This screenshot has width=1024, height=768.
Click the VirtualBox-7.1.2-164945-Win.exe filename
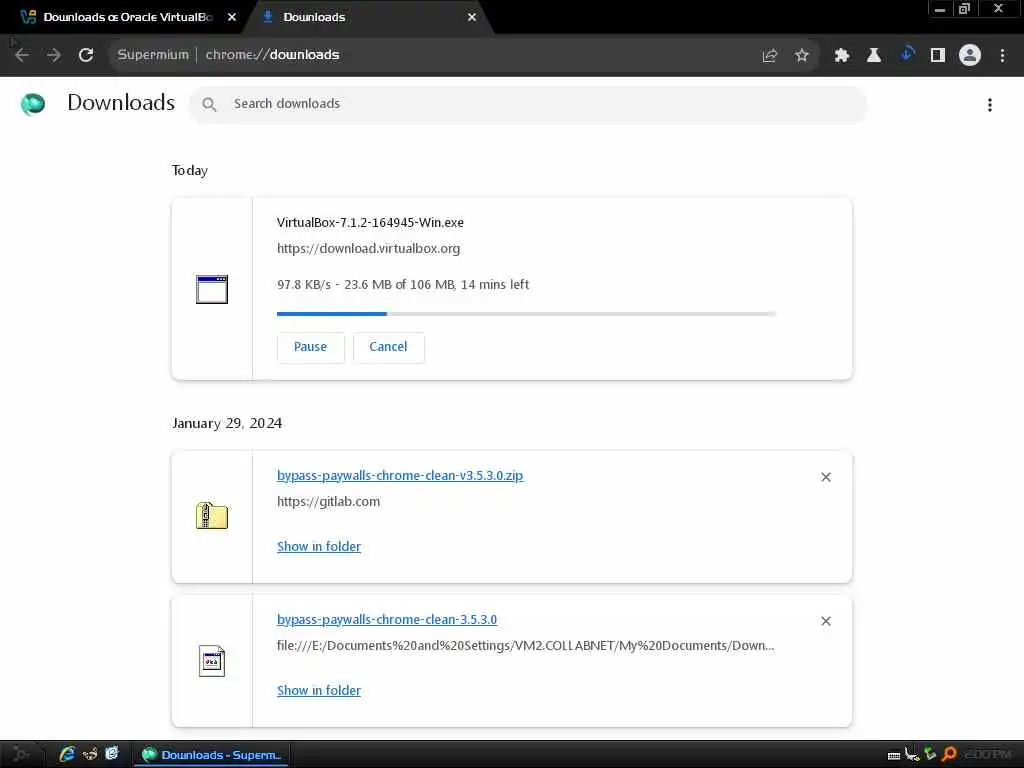[x=370, y=223]
